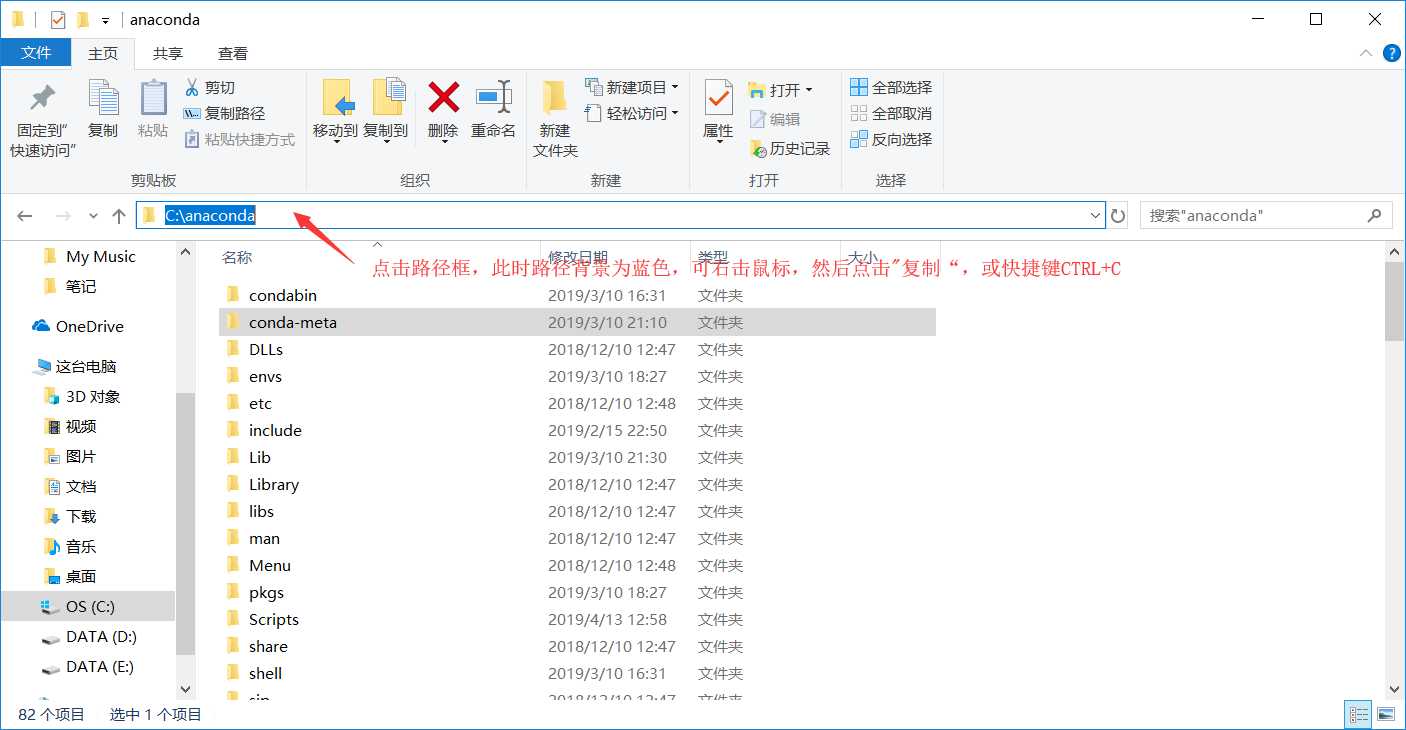Switch to the View (查看) tab

click(233, 54)
